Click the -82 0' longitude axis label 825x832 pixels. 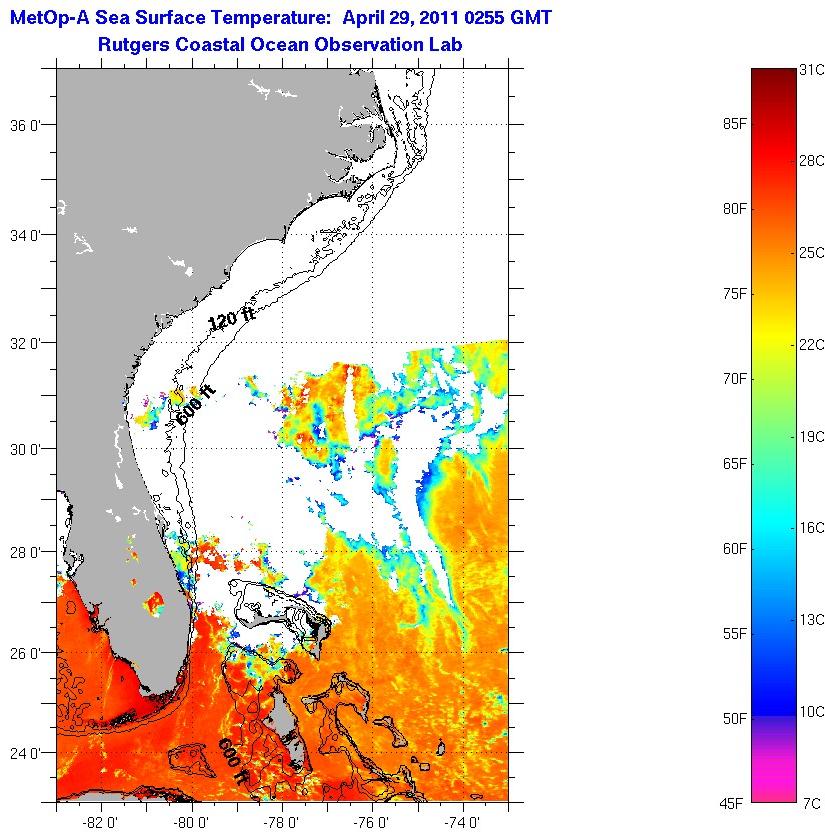(100, 822)
